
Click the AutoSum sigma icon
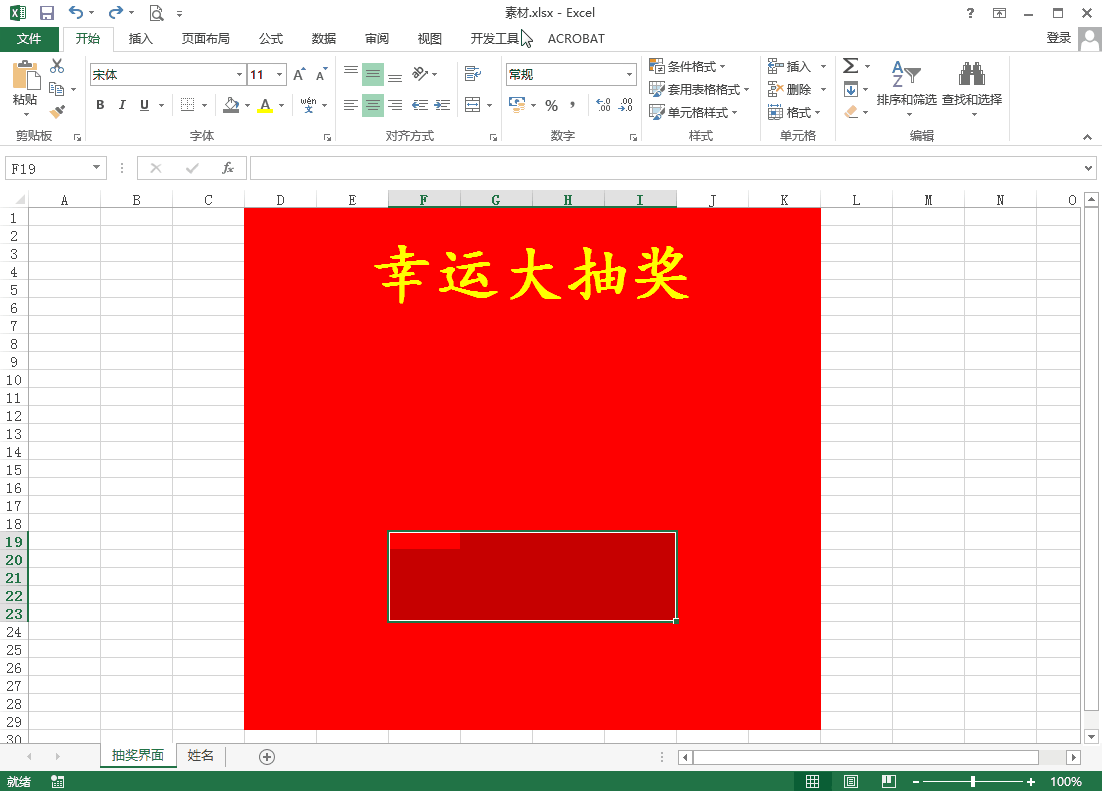tap(850, 66)
